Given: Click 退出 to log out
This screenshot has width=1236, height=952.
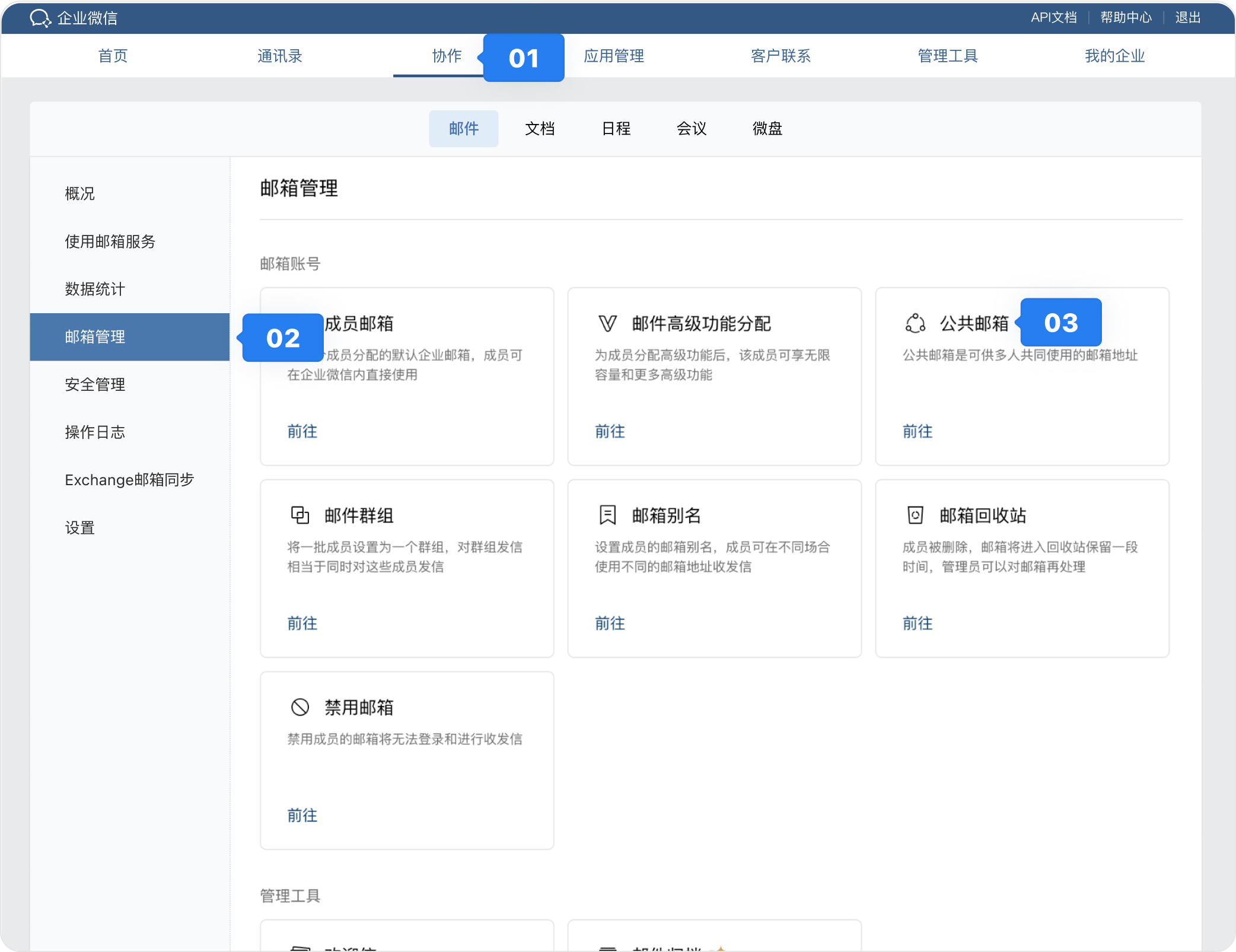Looking at the screenshot, I should [1188, 17].
